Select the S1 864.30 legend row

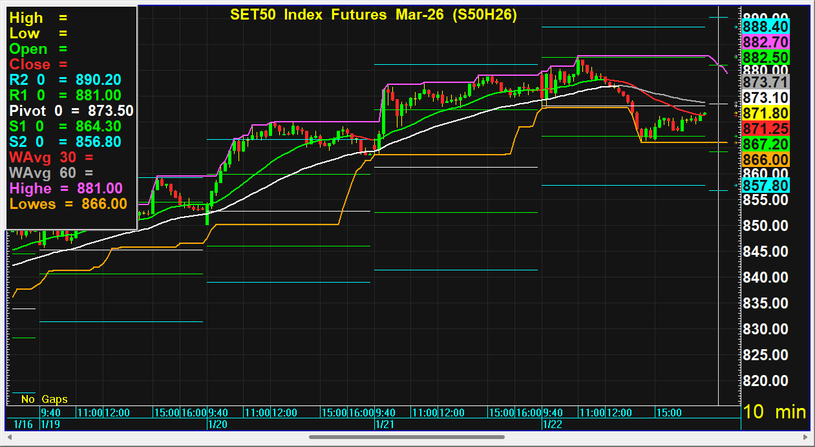point(65,126)
